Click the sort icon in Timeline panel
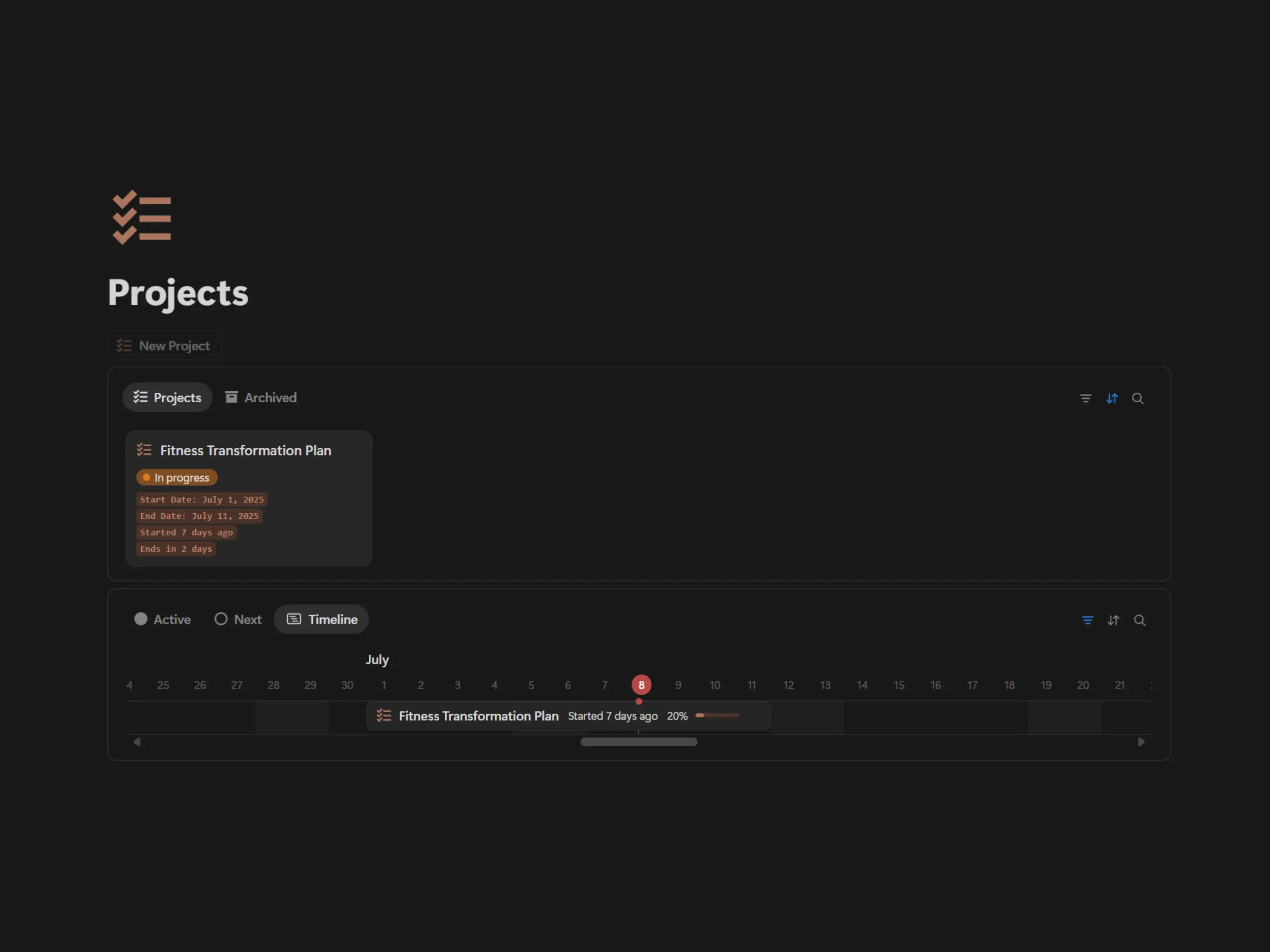The height and width of the screenshot is (952, 1270). tap(1113, 620)
